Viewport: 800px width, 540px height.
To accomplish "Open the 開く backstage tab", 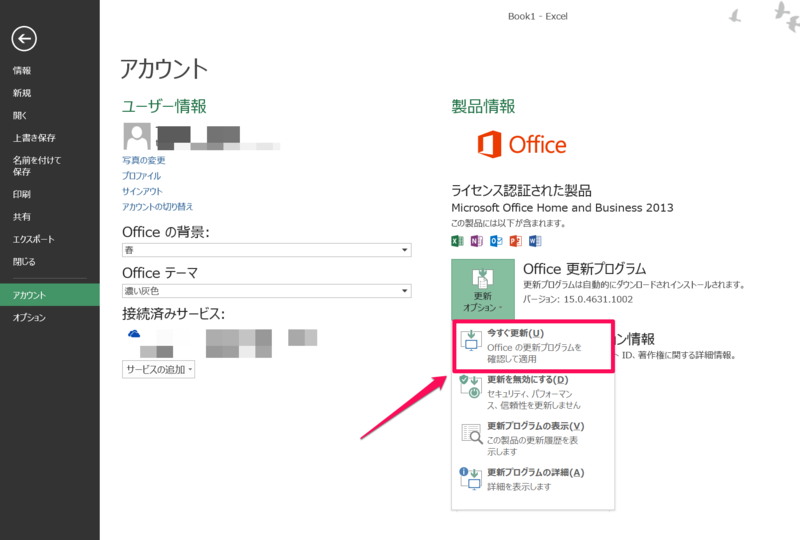I will [x=19, y=115].
